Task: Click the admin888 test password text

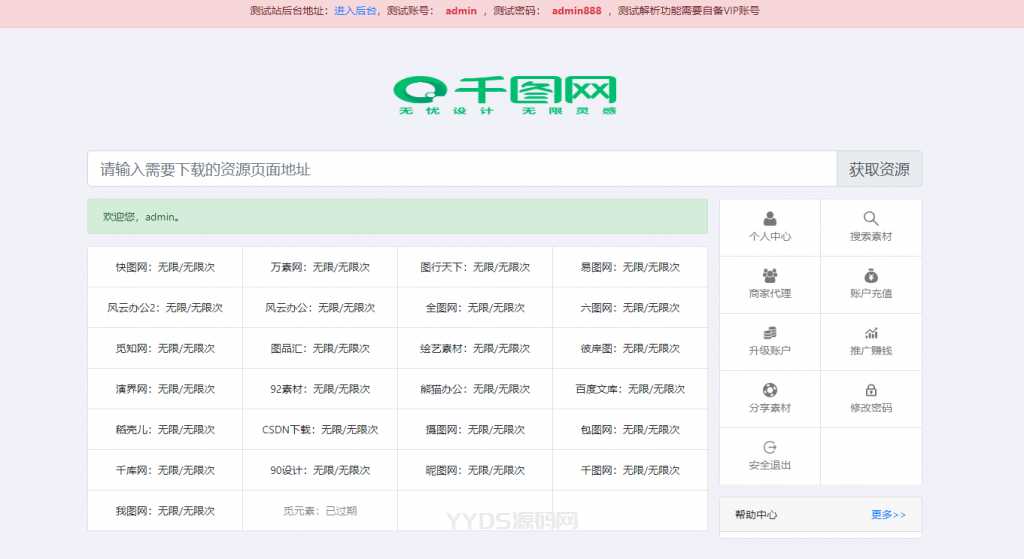Action: (x=576, y=10)
